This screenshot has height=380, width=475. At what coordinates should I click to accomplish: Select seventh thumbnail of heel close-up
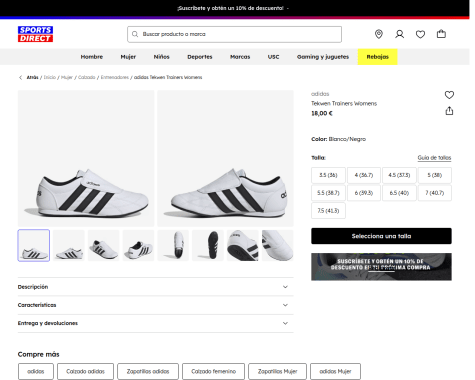pos(243,245)
